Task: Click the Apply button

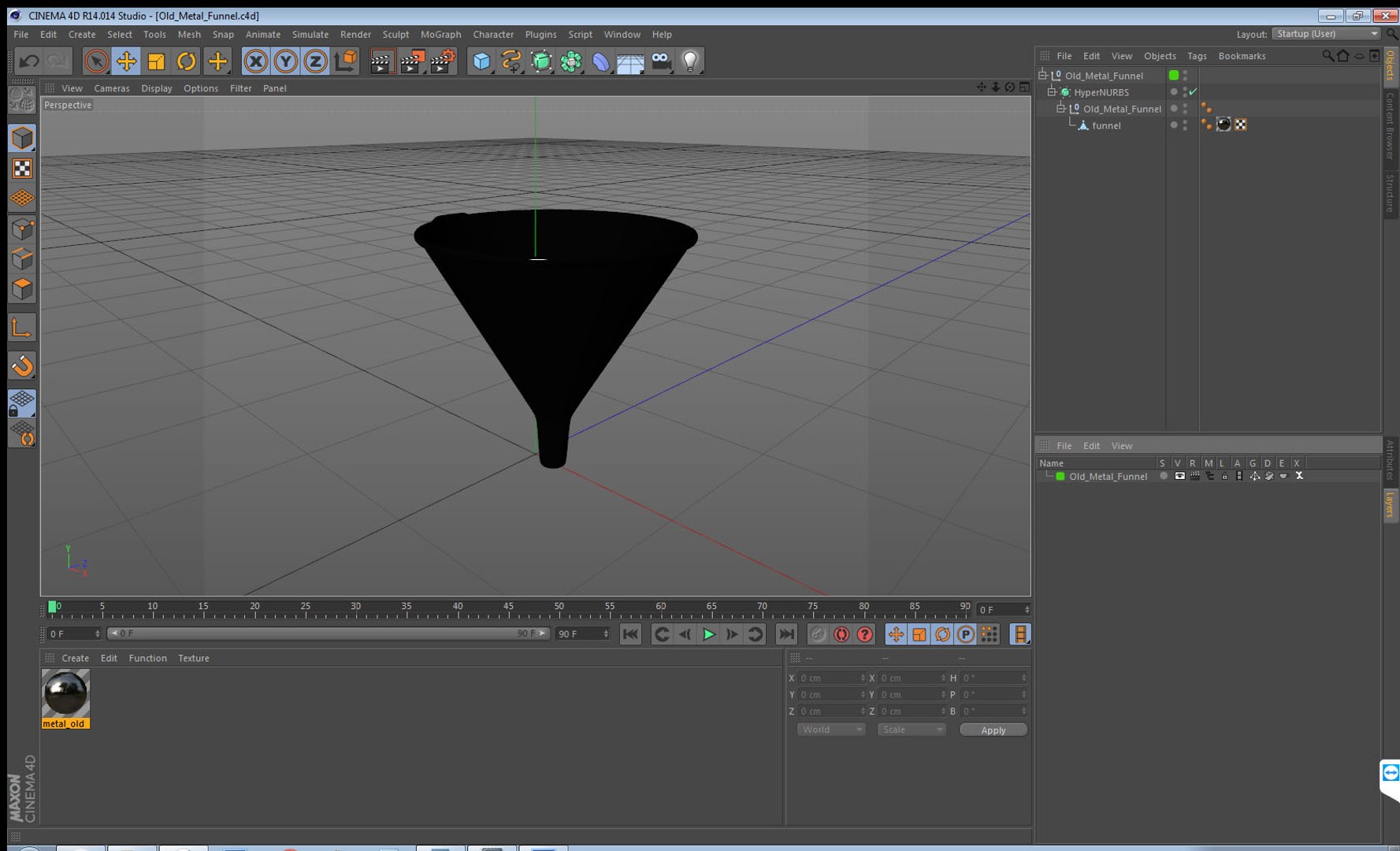Action: 993,730
